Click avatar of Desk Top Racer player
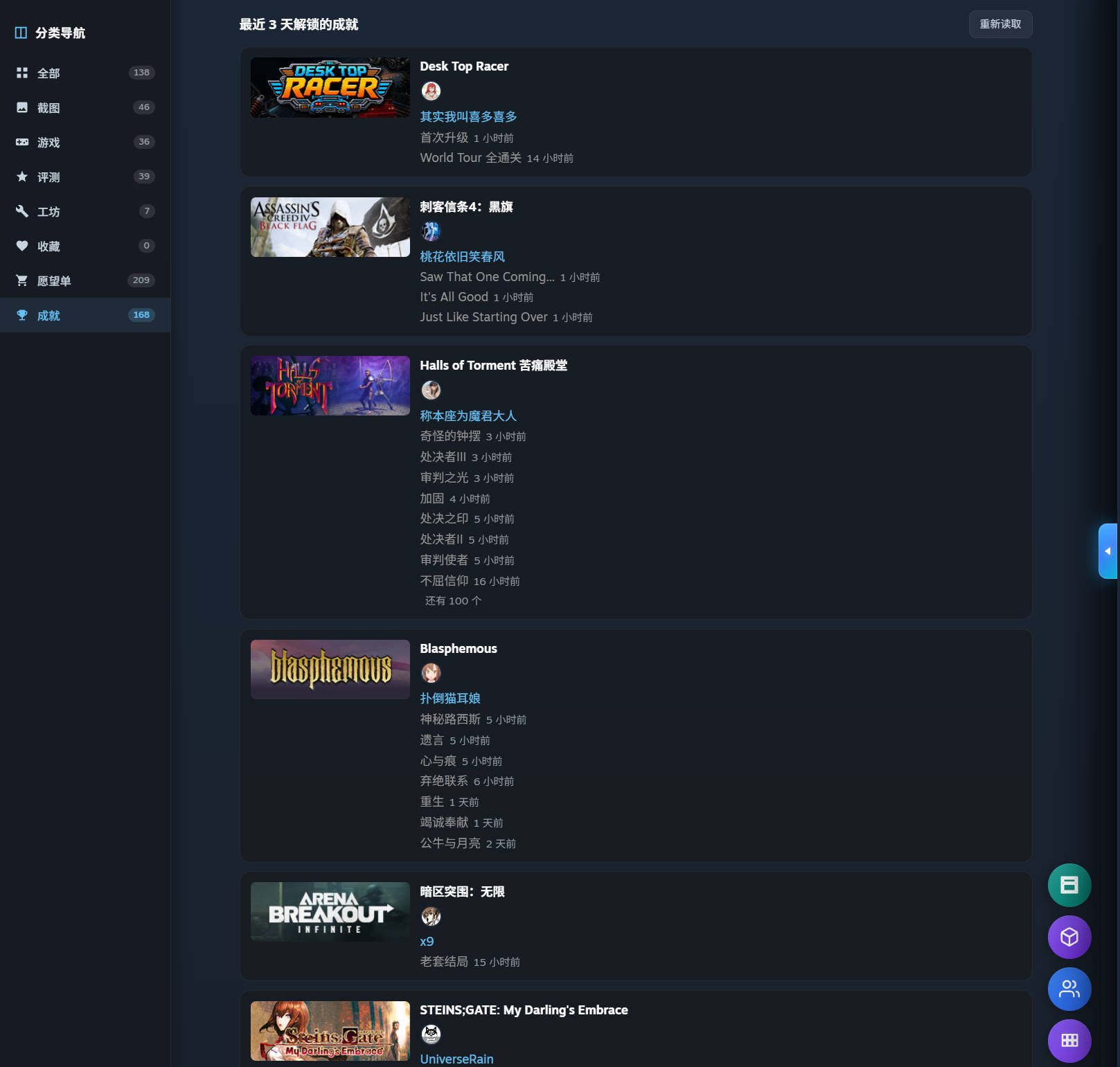Viewport: 1120px width, 1067px height. (x=431, y=91)
